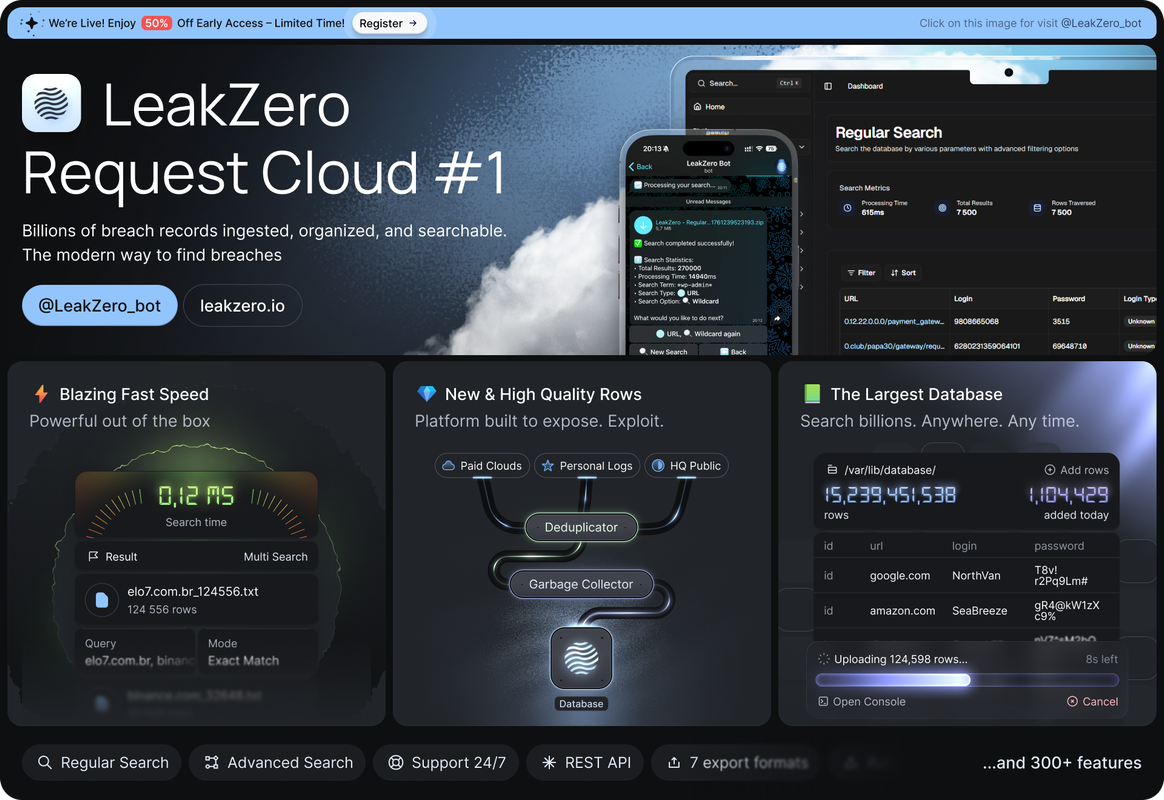Open the 0.12.22.0.0.0/payment_gatew URL link

coord(894,321)
